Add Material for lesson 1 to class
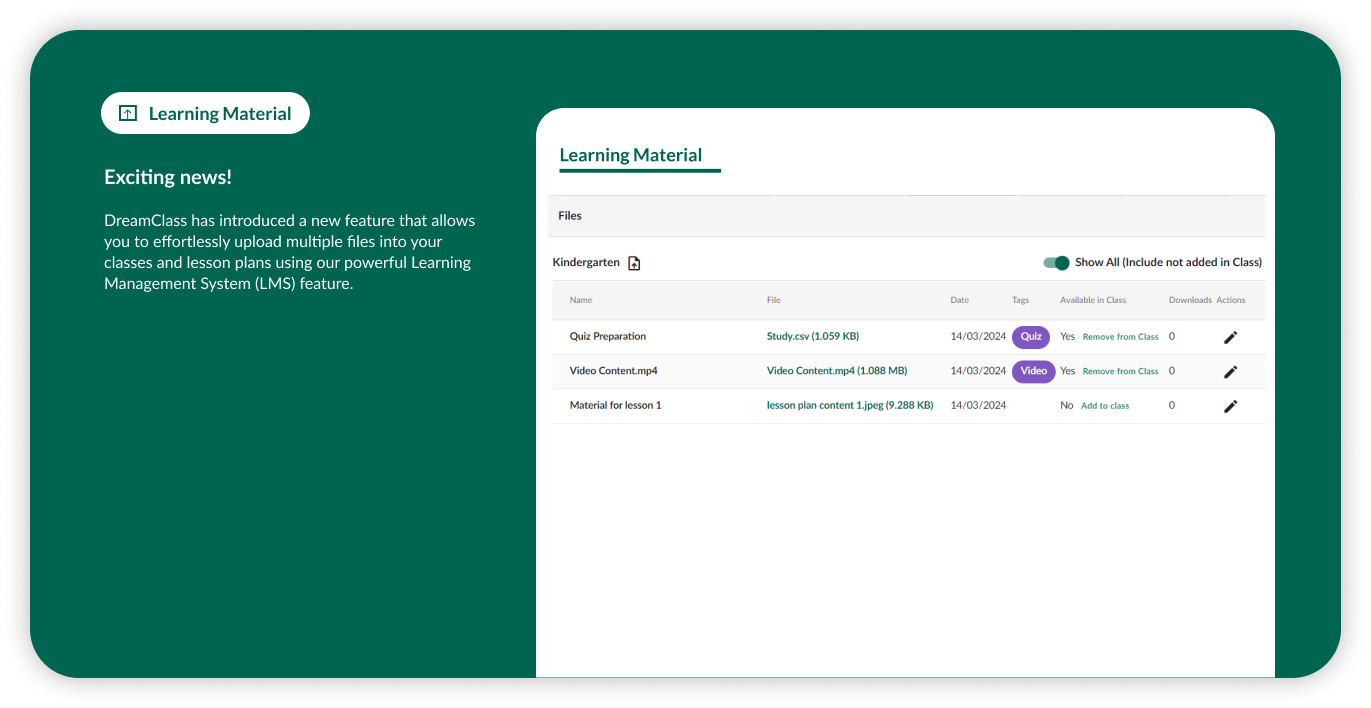 click(1105, 405)
